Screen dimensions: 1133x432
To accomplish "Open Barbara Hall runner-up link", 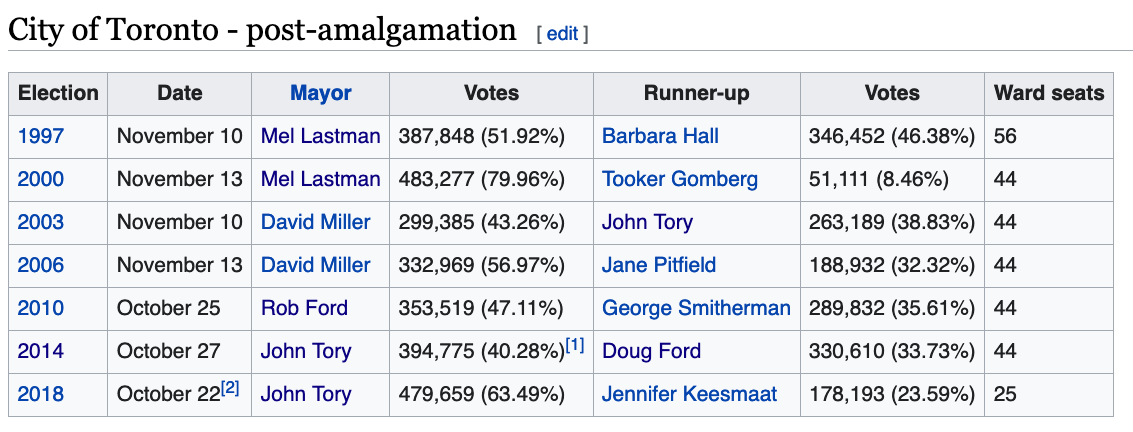I will pyautogui.click(x=660, y=136).
